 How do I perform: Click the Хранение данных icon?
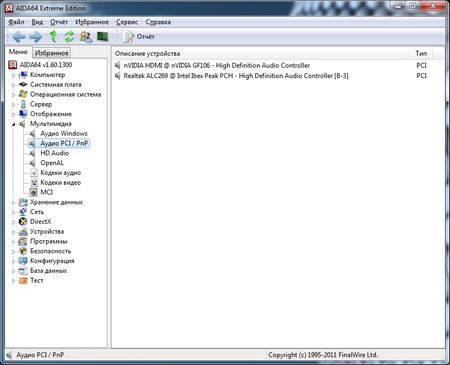coord(23,202)
